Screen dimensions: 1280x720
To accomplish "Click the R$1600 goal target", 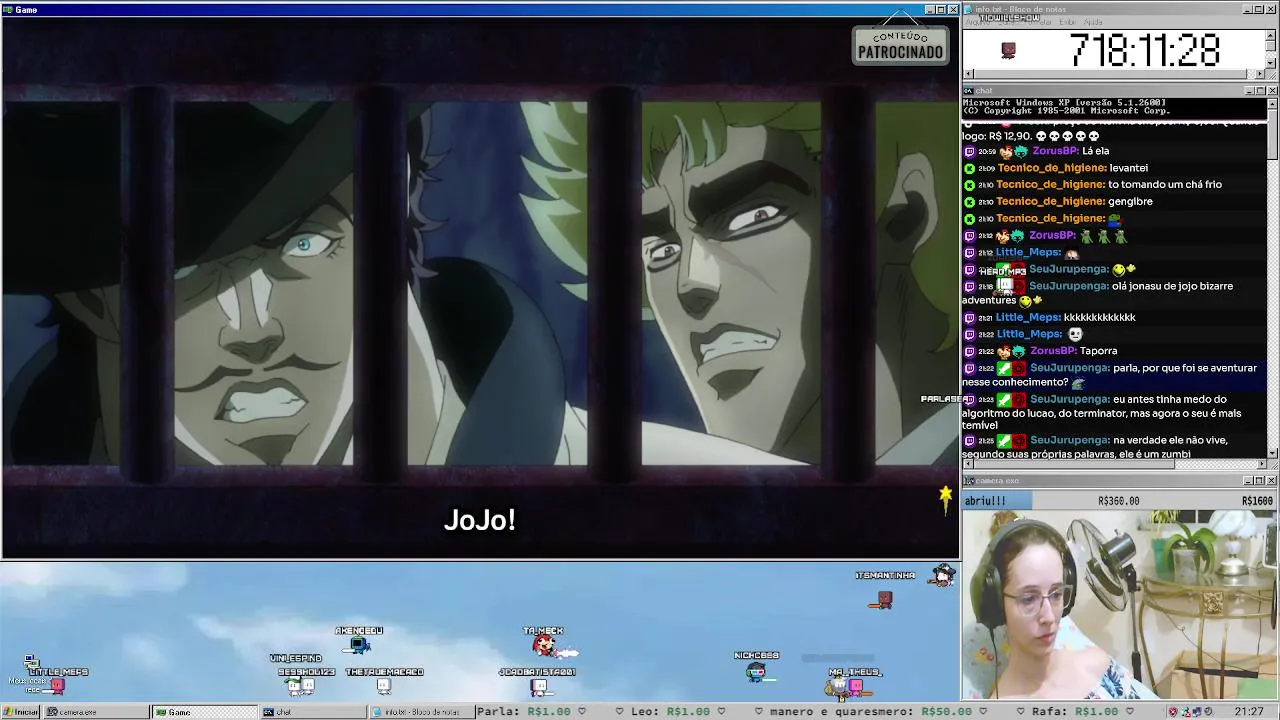I will point(1257,501).
